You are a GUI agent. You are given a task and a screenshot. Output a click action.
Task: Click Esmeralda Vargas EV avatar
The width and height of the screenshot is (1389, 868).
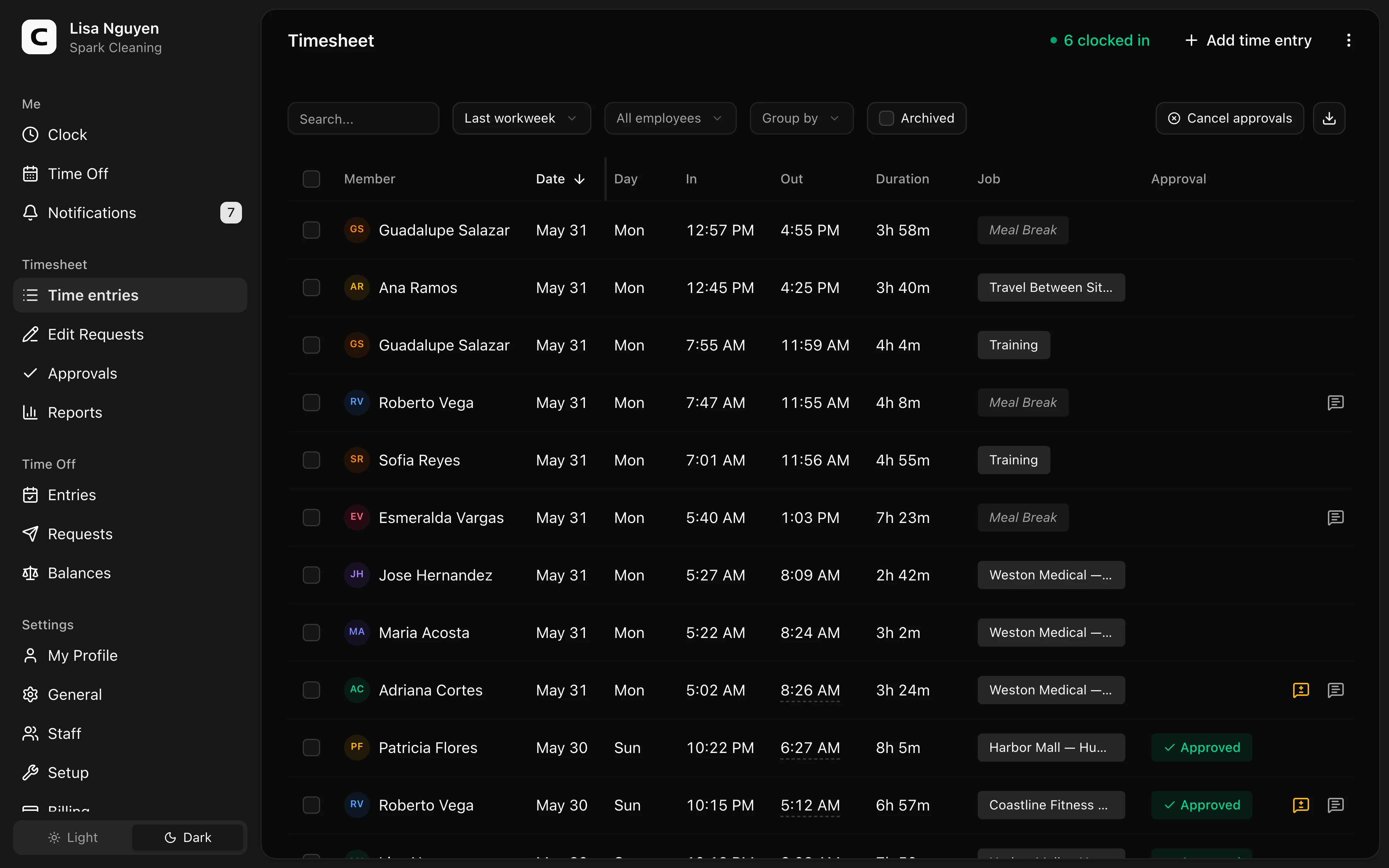pyautogui.click(x=356, y=517)
